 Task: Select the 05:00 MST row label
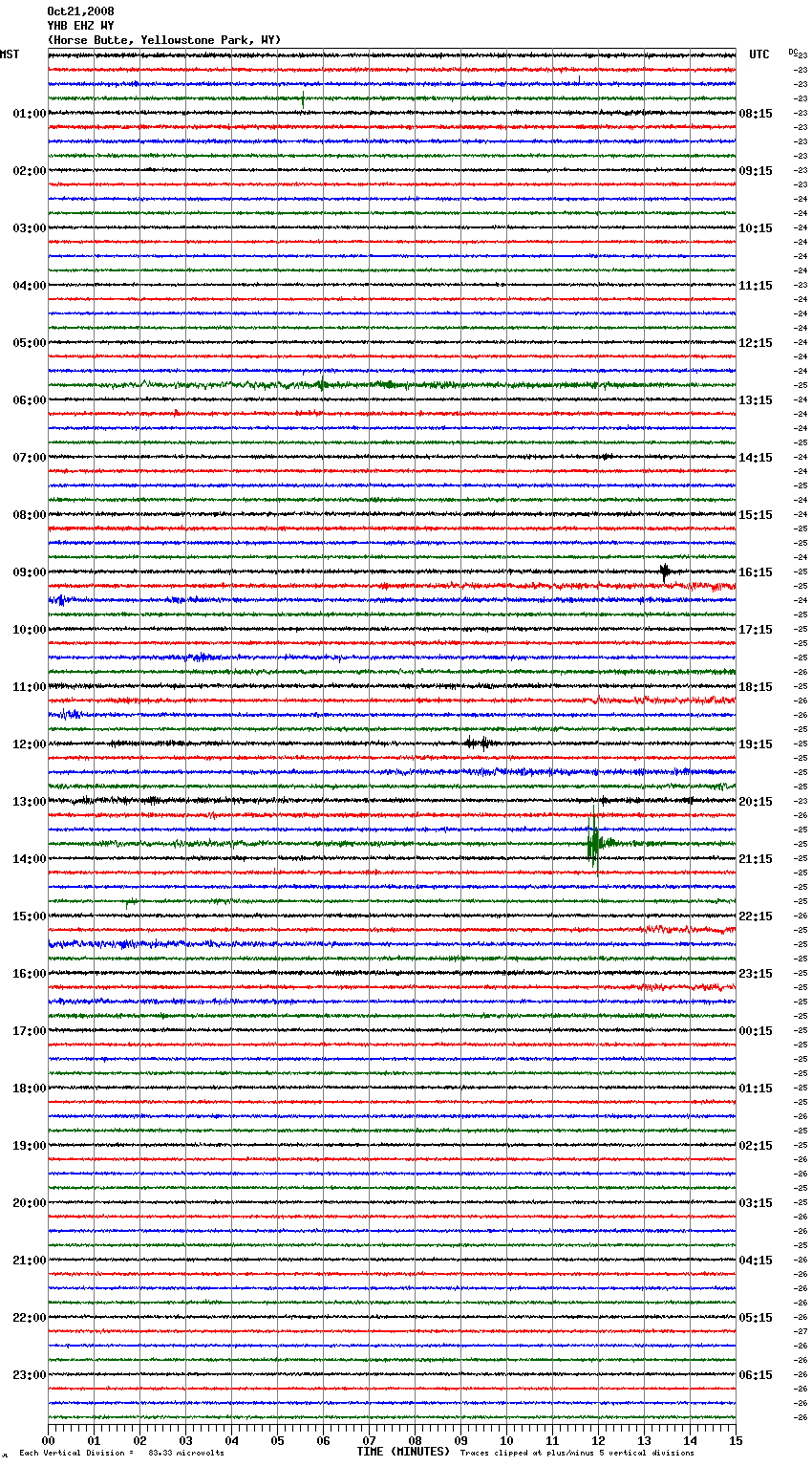(x=30, y=343)
